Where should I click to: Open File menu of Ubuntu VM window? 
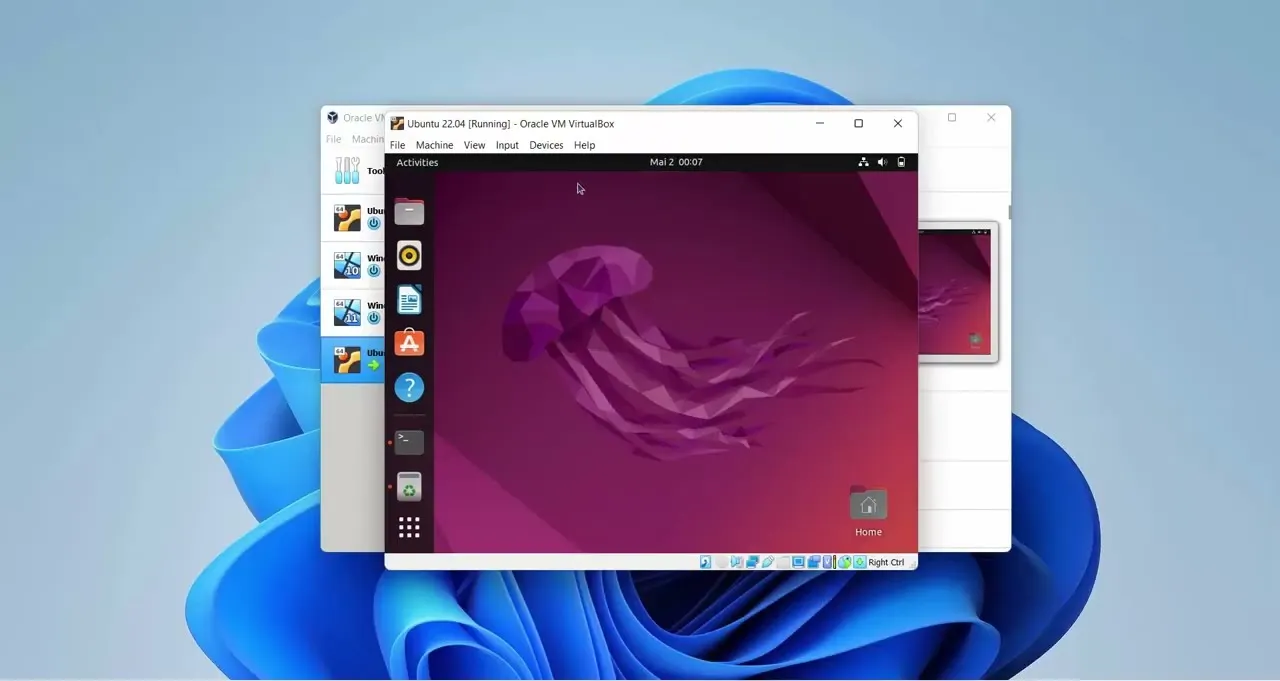click(x=397, y=145)
